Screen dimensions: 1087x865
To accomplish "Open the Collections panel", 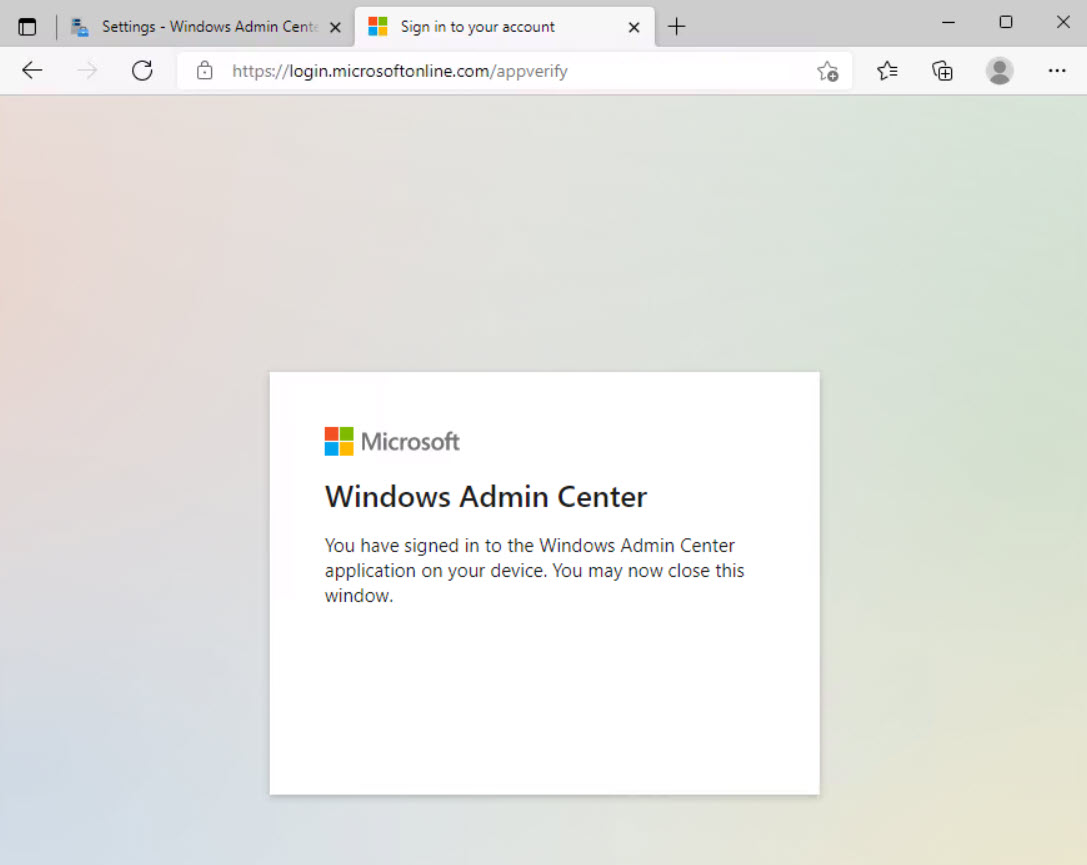I will (942, 70).
